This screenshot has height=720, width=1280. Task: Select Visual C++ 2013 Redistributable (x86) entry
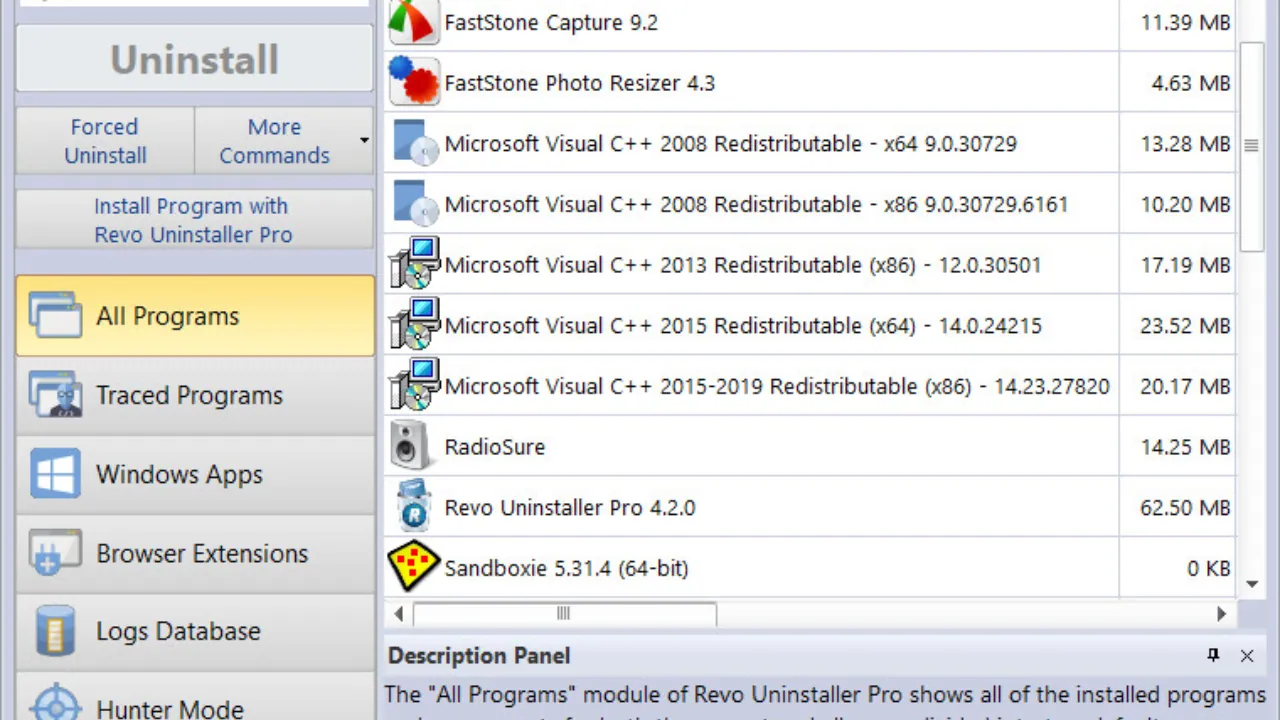pyautogui.click(x=810, y=264)
